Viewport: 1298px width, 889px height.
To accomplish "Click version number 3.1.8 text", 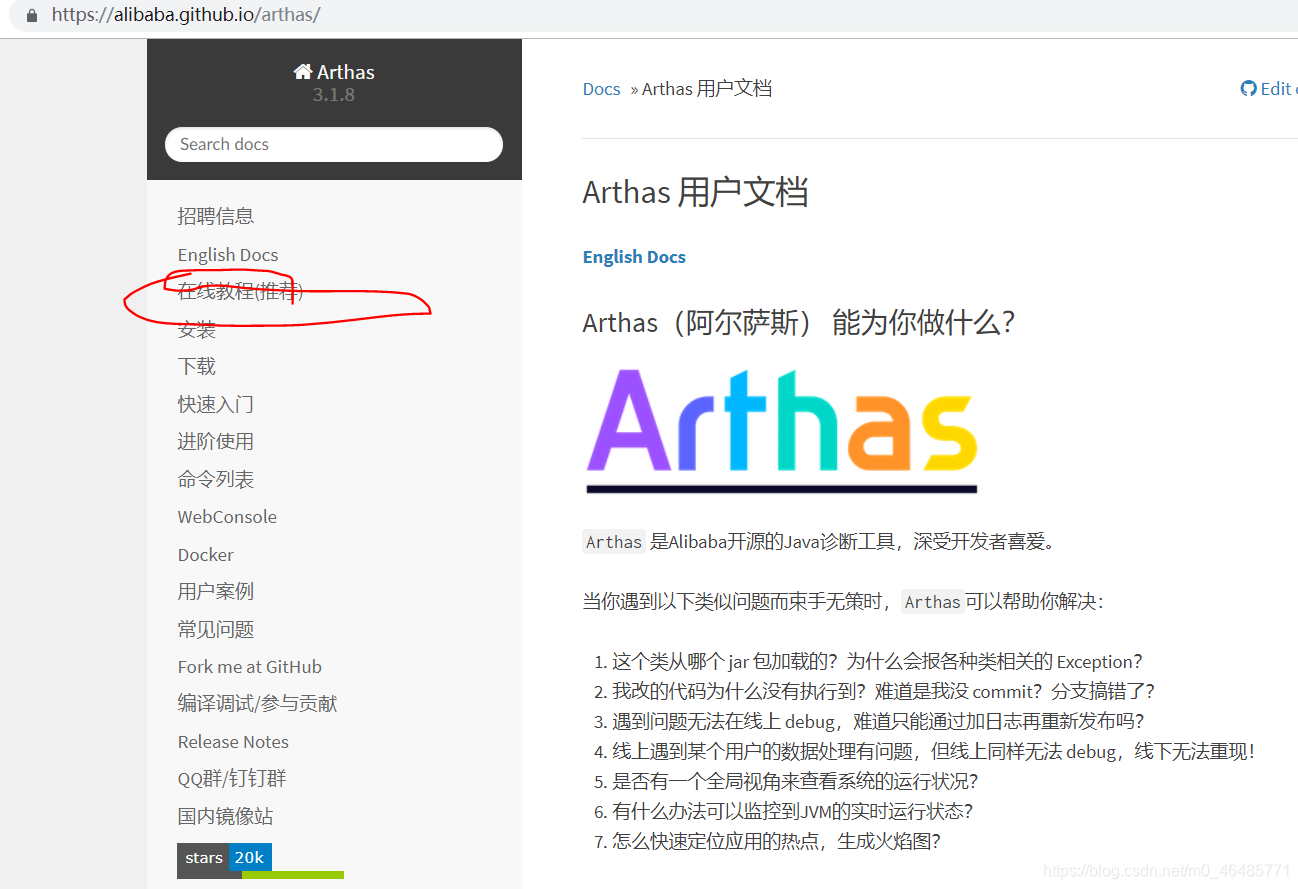I will coord(334,95).
